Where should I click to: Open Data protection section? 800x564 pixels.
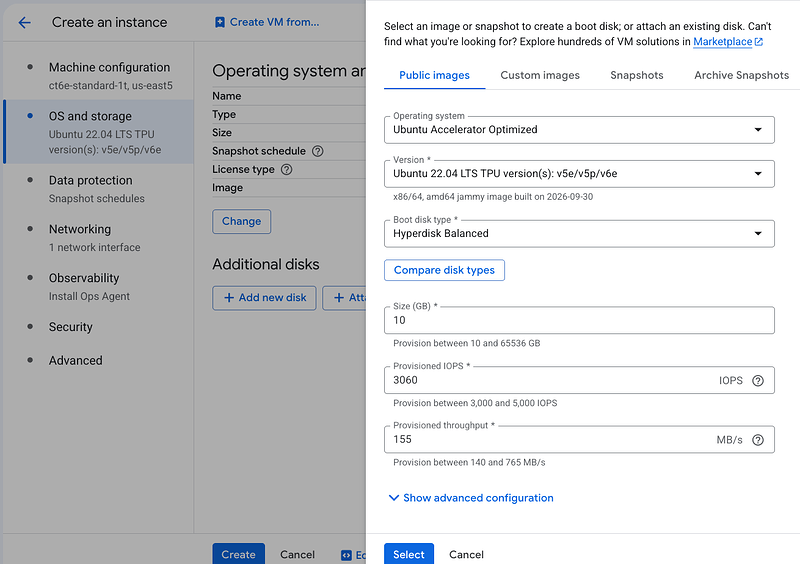point(99,189)
